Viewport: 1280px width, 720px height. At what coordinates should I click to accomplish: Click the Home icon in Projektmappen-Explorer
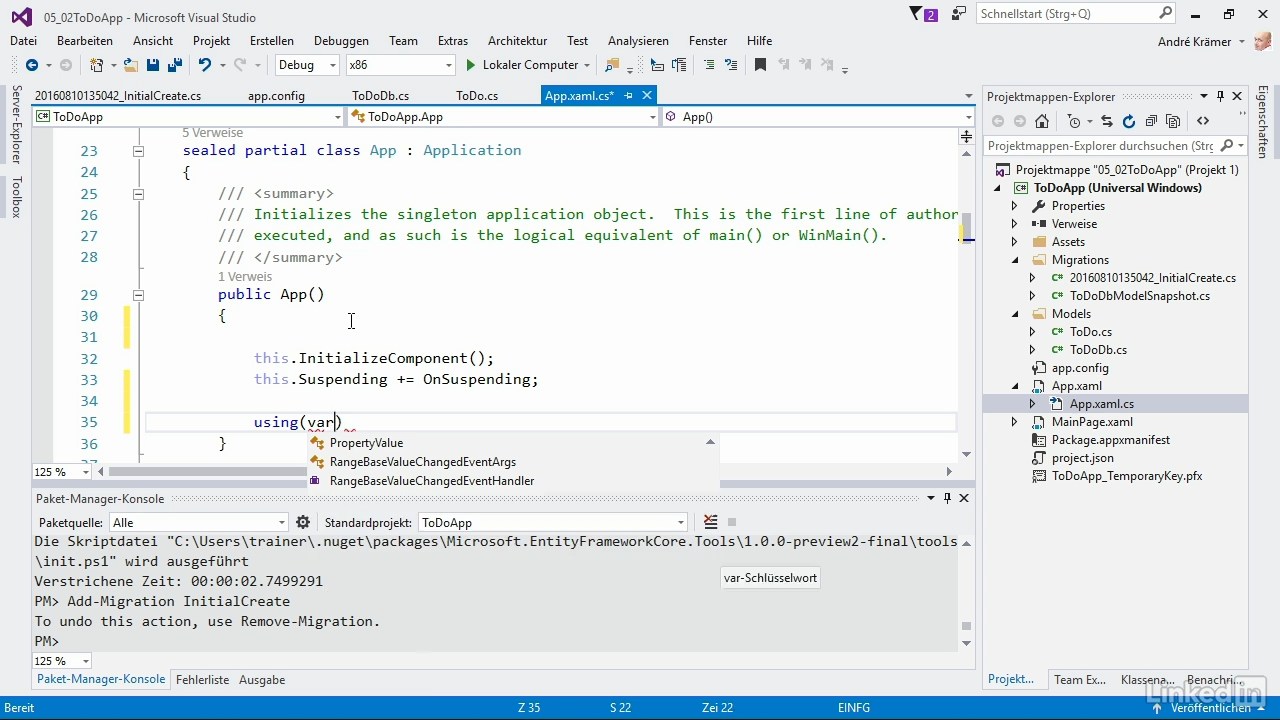[x=1042, y=121]
